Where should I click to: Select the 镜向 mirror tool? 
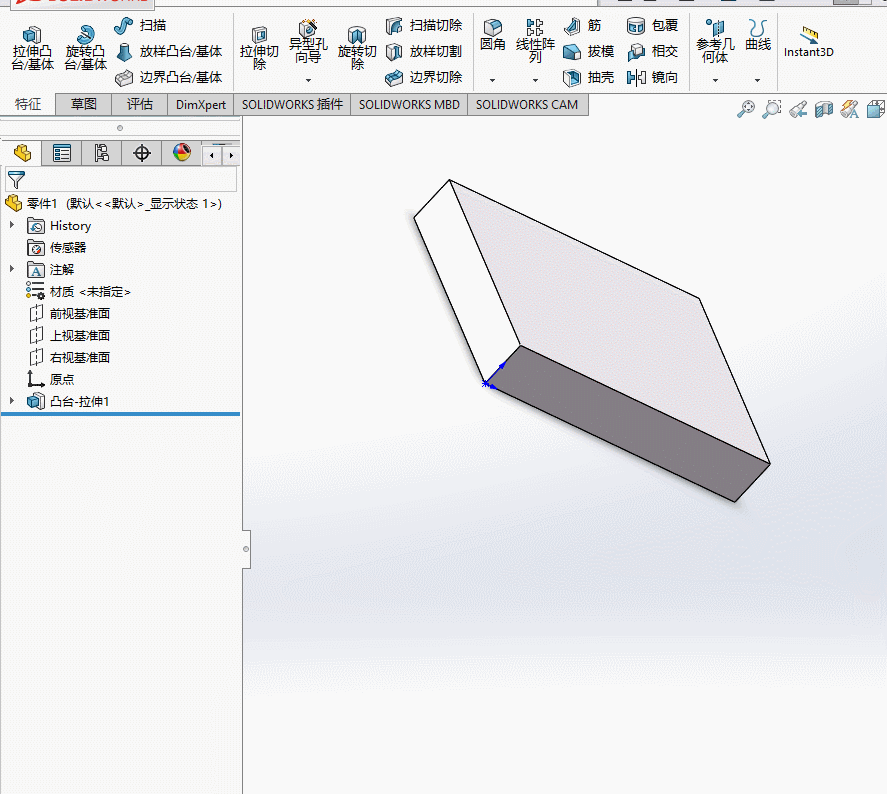pos(652,77)
